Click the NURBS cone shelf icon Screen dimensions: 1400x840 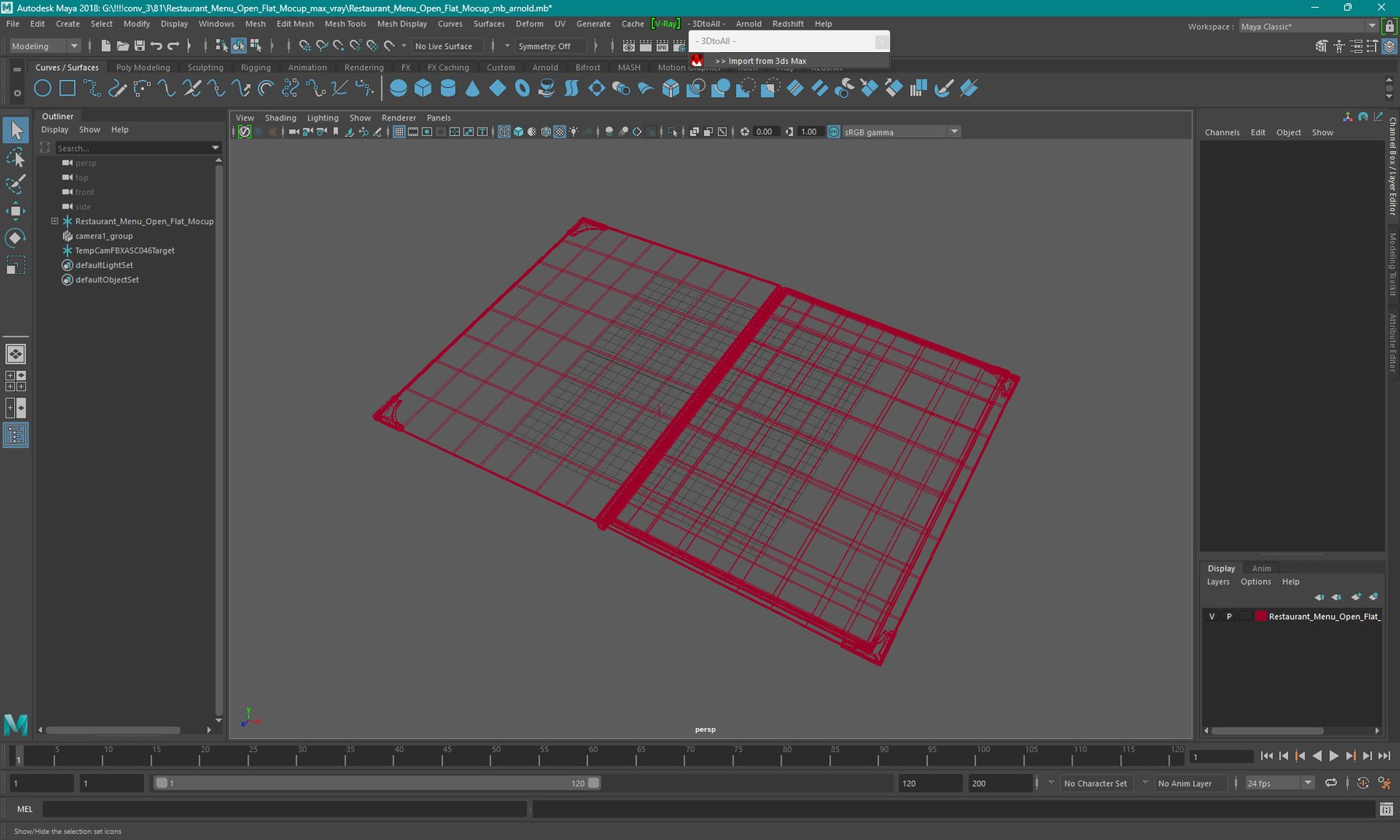click(x=472, y=89)
